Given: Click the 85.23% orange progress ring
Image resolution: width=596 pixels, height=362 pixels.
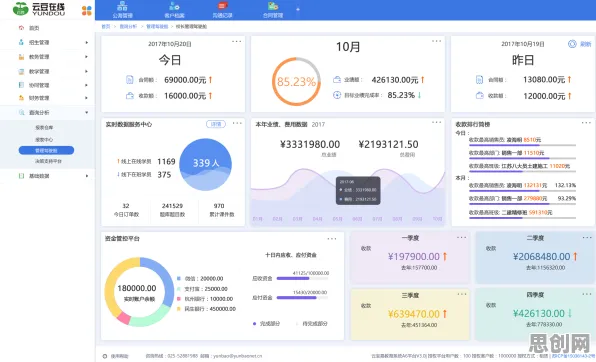Looking at the screenshot, I should [x=296, y=81].
